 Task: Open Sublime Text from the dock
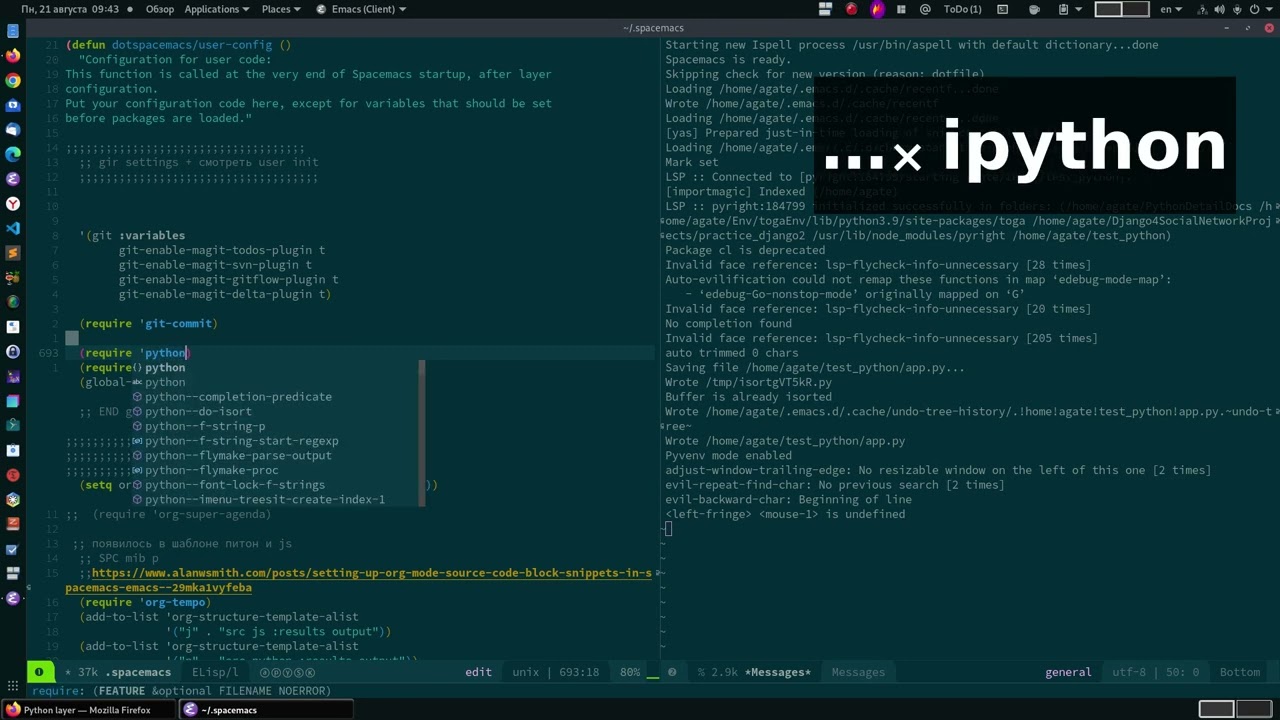click(x=13, y=253)
